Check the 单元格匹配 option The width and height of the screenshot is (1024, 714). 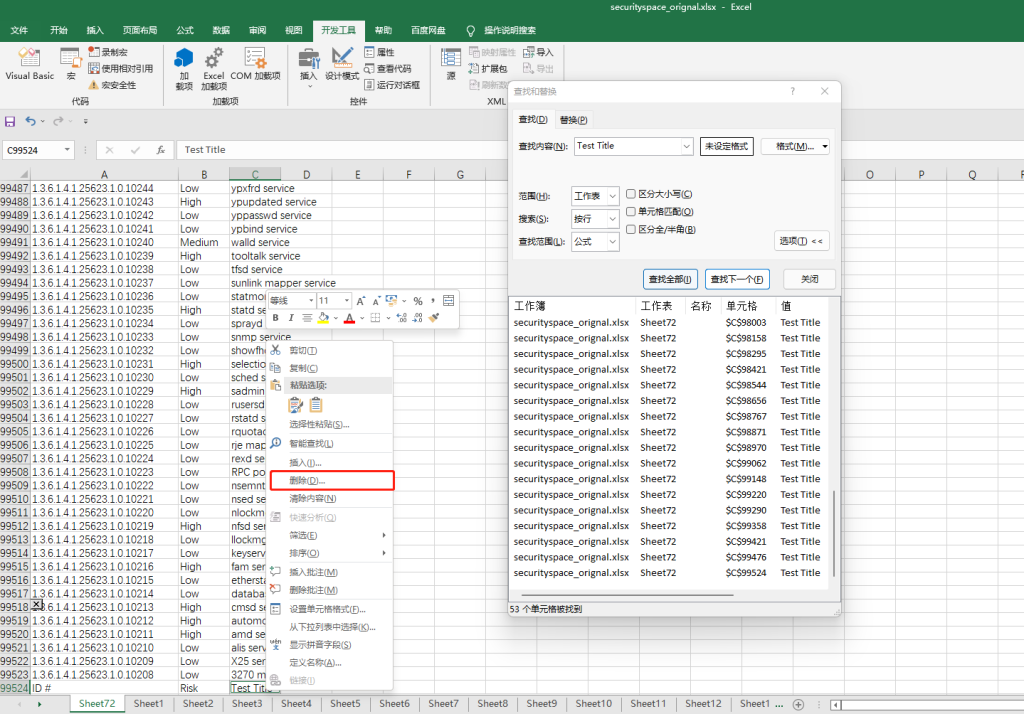(x=631, y=212)
